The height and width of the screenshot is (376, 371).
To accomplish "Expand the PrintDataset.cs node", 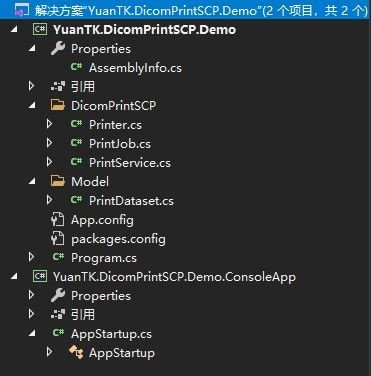I will pyautogui.click(x=49, y=200).
